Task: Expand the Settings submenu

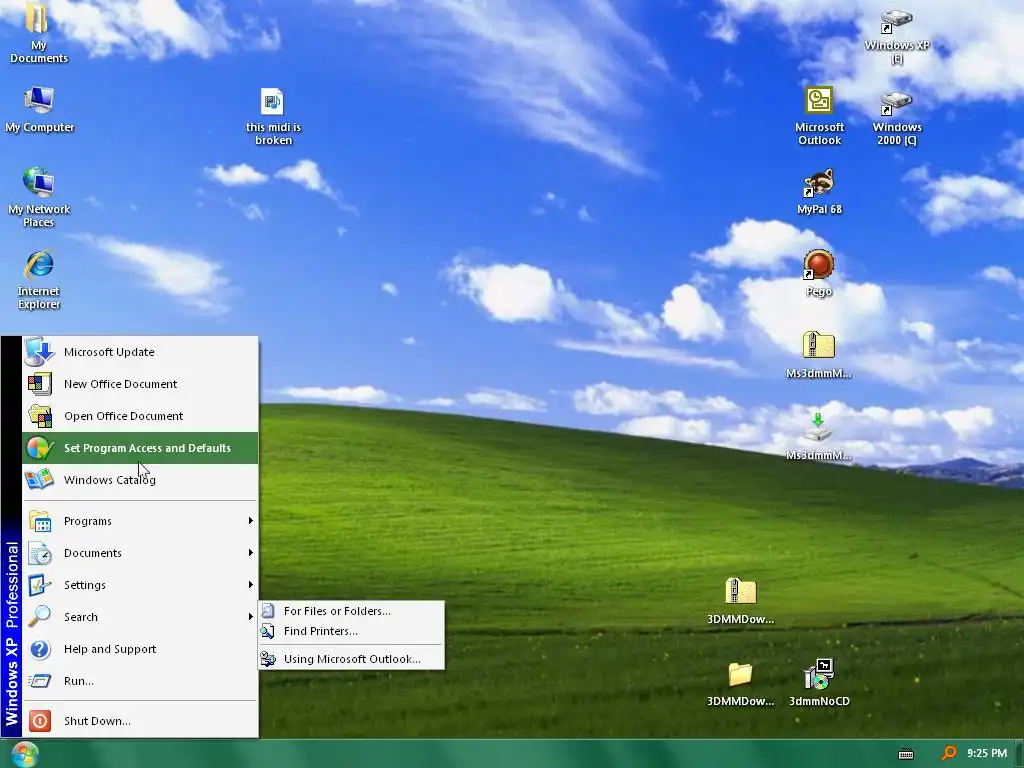Action: (140, 585)
